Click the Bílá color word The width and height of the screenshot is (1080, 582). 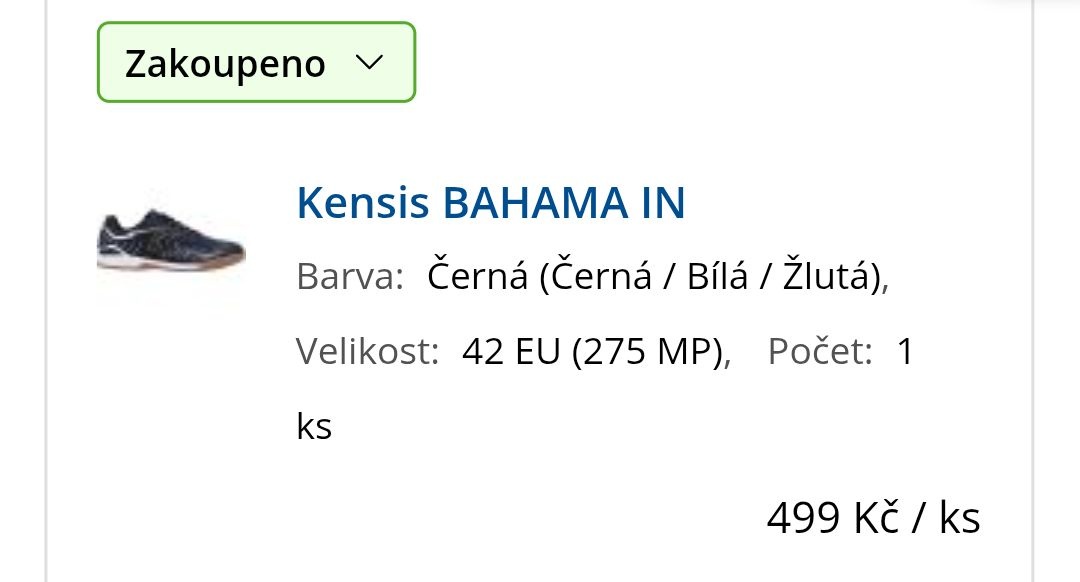pos(716,276)
